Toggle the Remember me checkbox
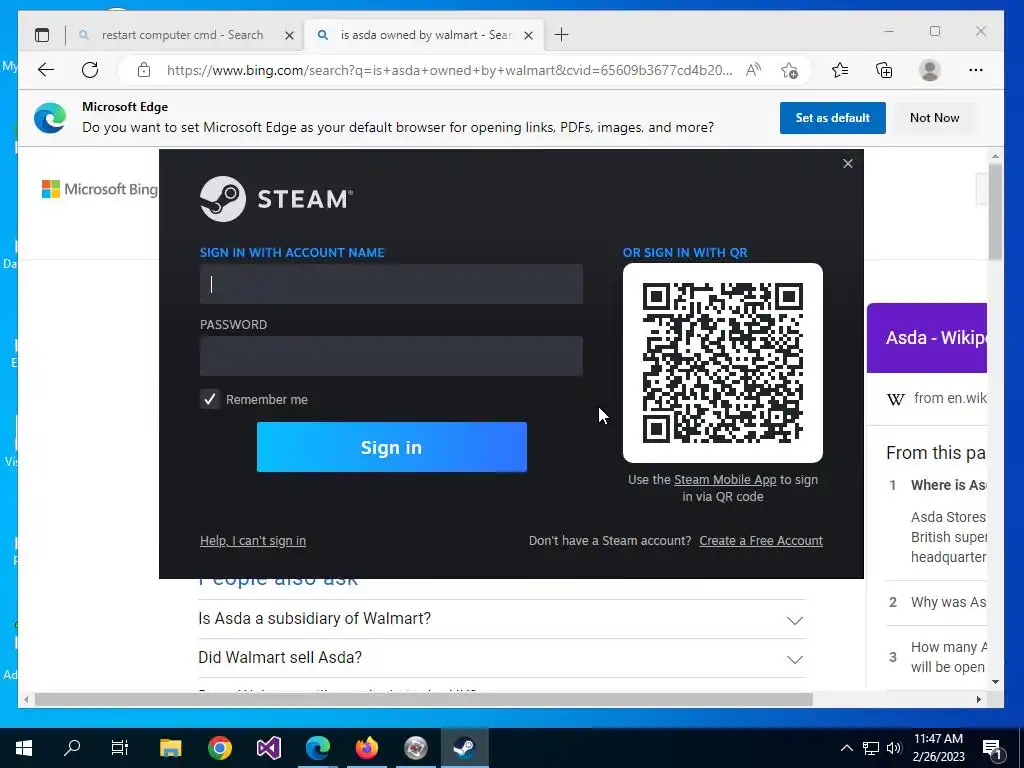This screenshot has width=1024, height=768. [x=210, y=399]
